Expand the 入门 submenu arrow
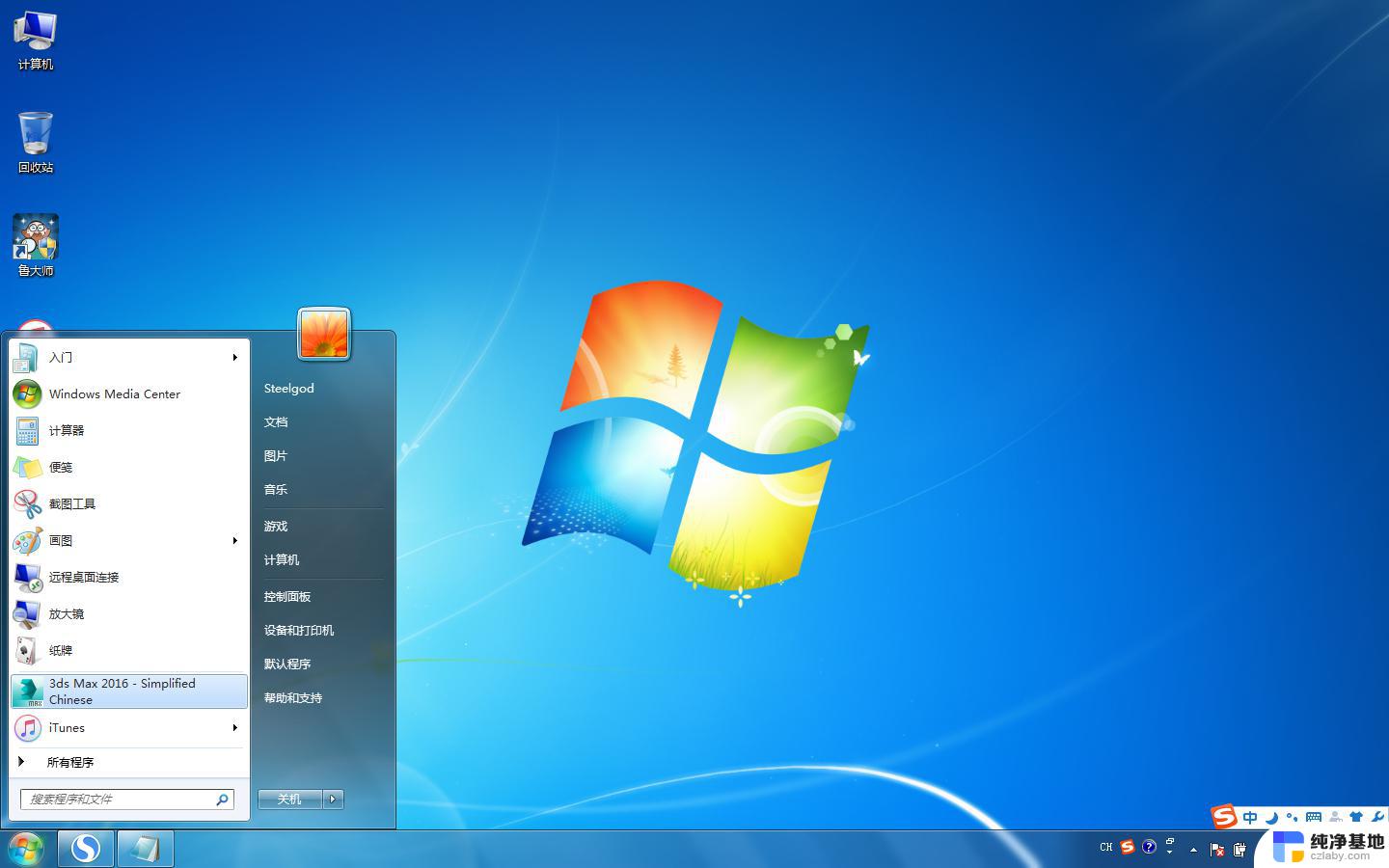 tap(234, 357)
